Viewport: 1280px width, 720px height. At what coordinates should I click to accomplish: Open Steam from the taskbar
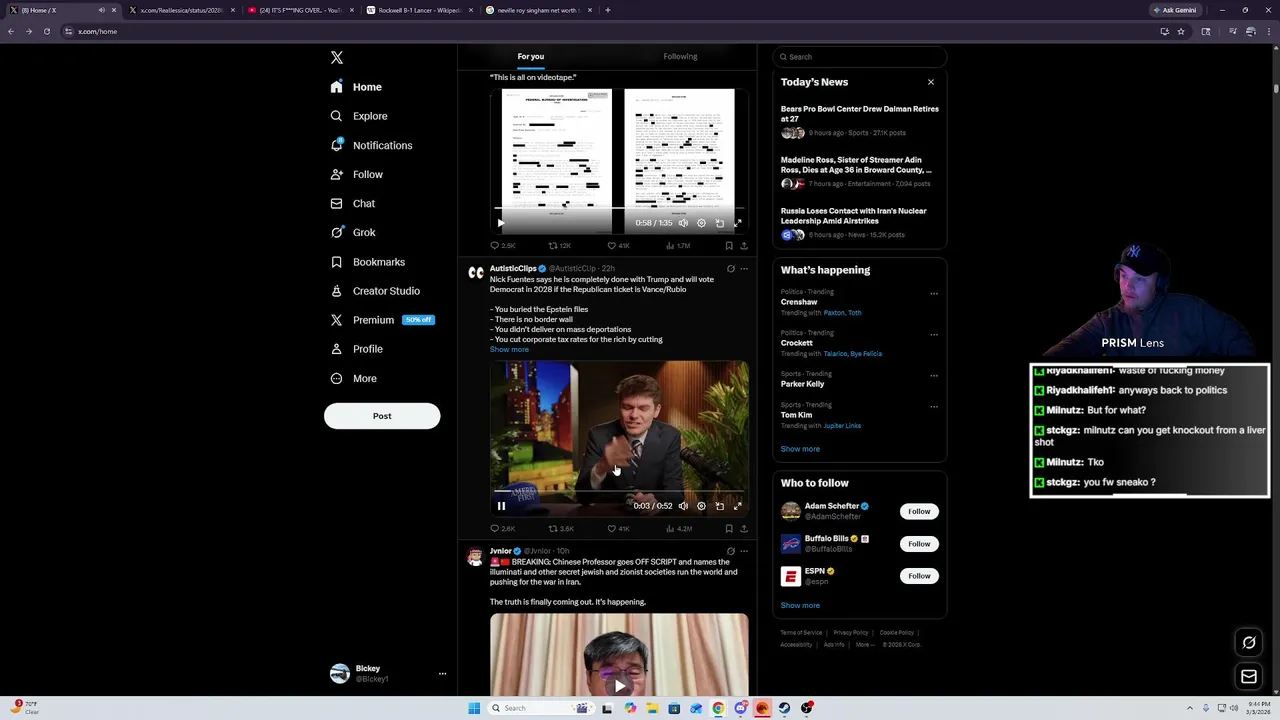tap(784, 708)
